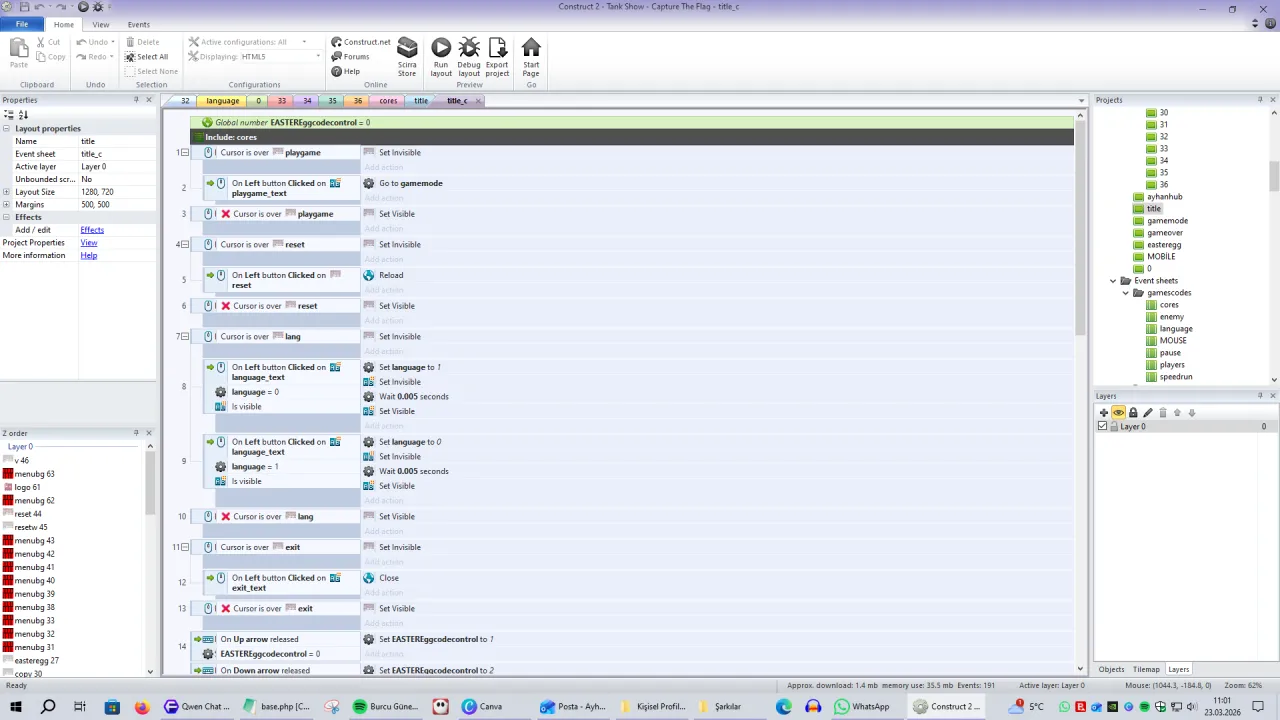Collapse event 1 using its minus box
Viewport: 1280px width, 720px height.
pyautogui.click(x=185, y=153)
